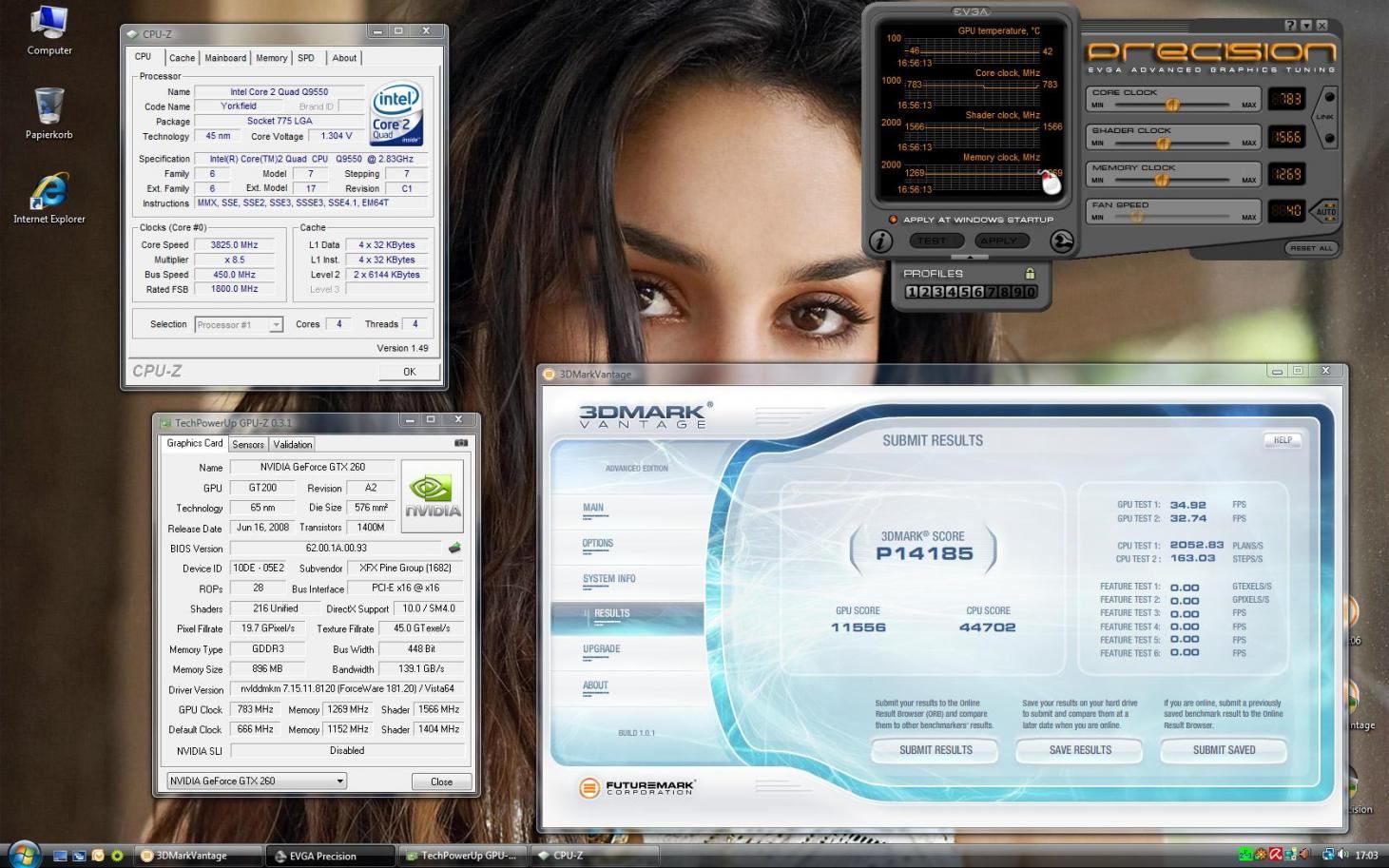Select profile slot 1 in Precision
Viewport: 1389px width, 868px height.
pos(912,292)
